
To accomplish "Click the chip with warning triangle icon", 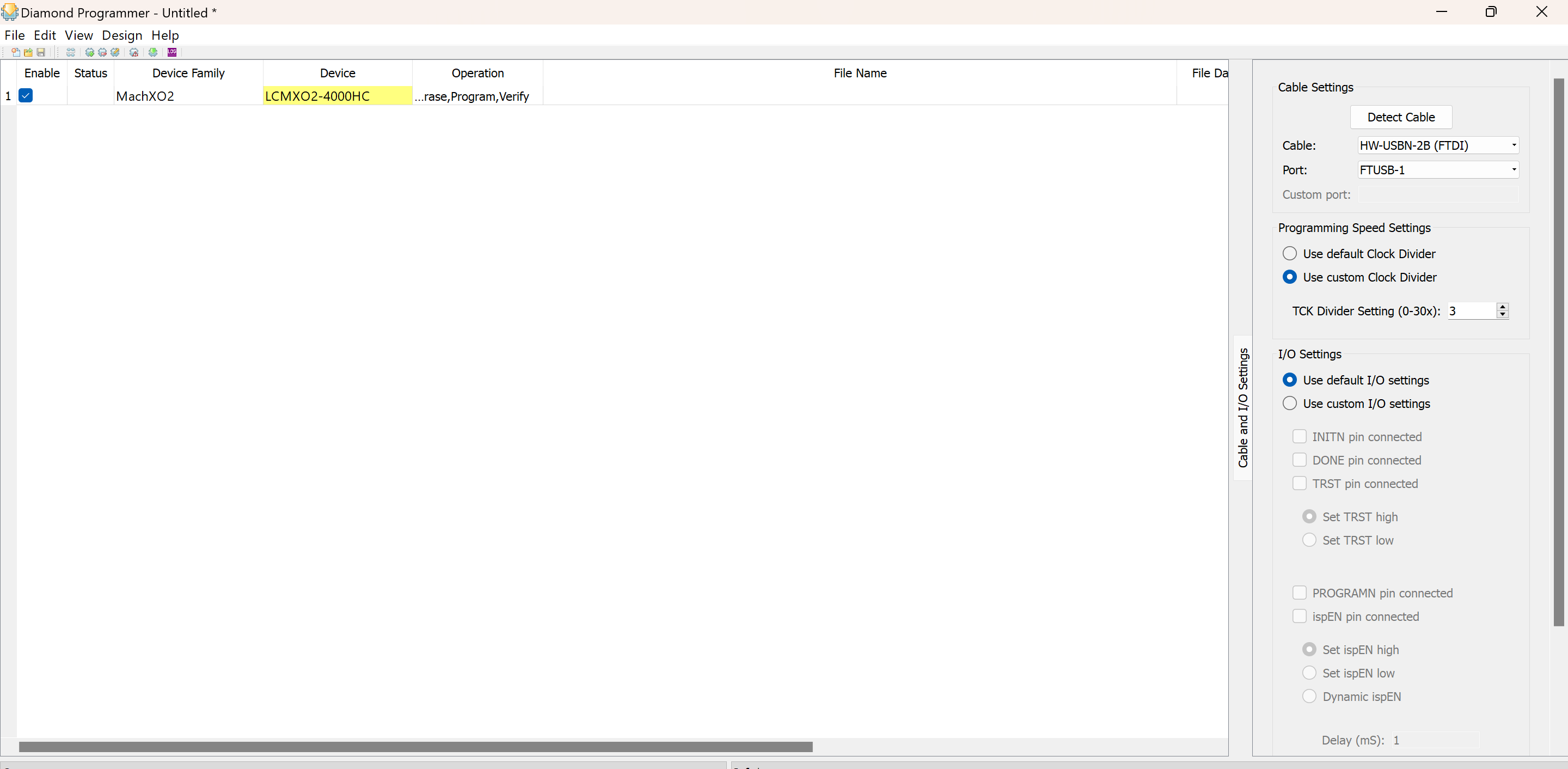I will coord(134,52).
